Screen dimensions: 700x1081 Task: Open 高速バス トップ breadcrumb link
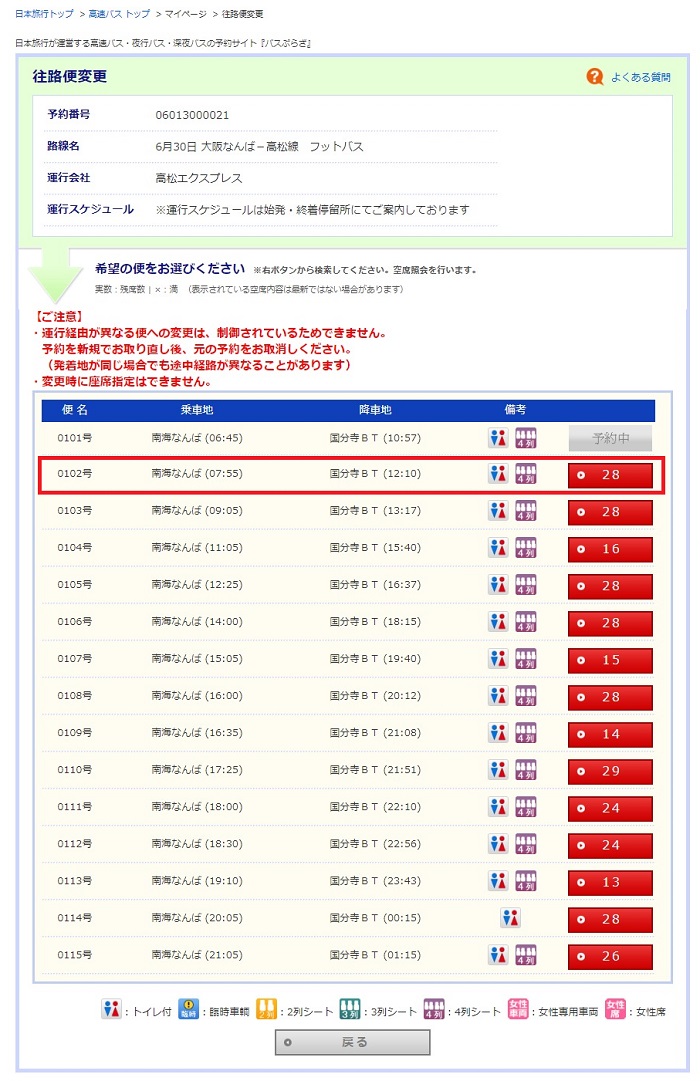pos(119,14)
